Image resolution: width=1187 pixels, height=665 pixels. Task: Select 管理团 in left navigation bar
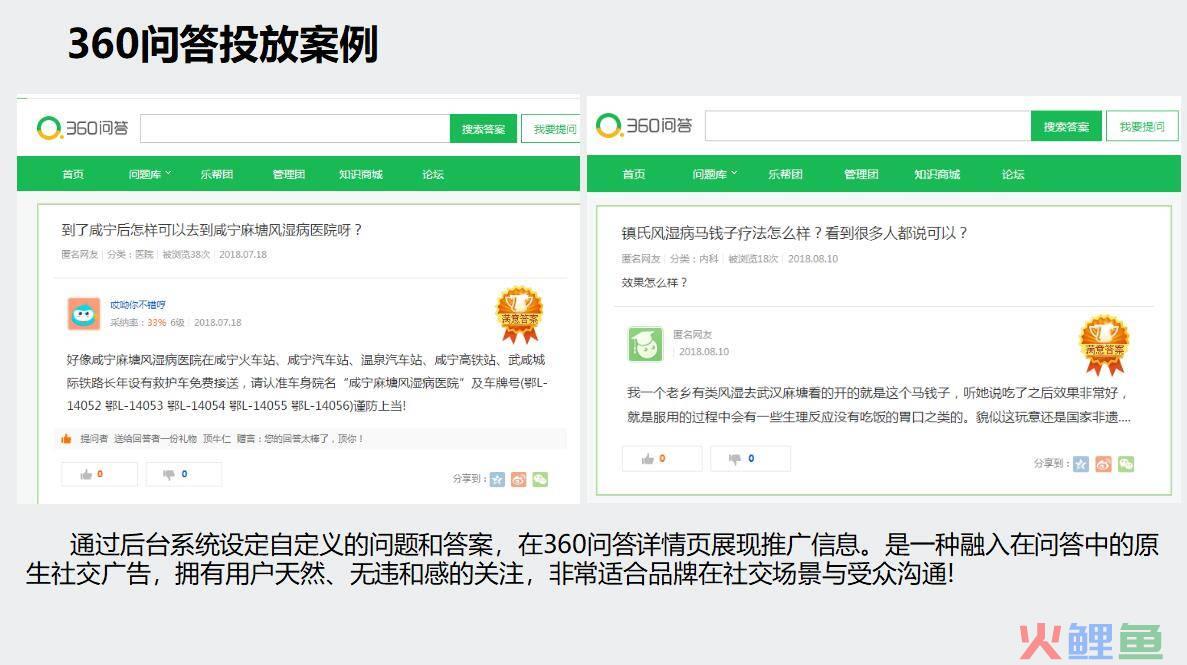(x=288, y=174)
